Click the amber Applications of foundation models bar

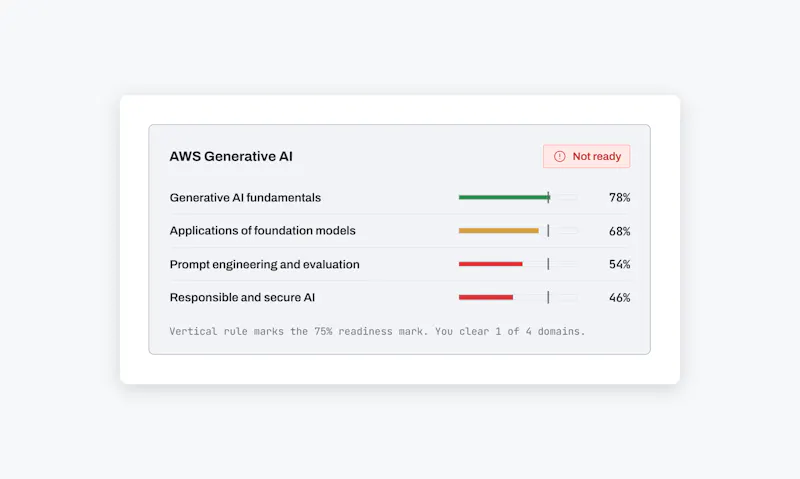498,231
